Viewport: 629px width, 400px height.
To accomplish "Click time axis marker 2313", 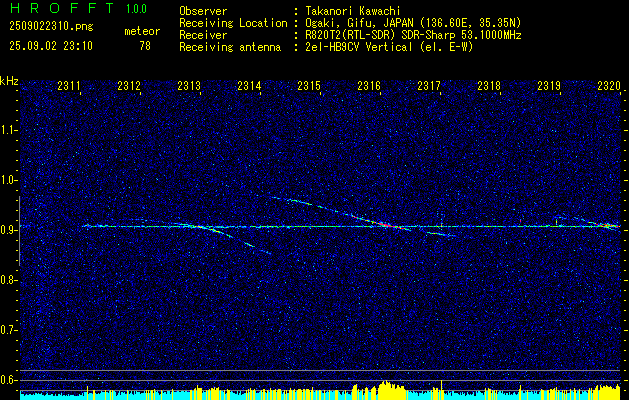I will point(189,85).
